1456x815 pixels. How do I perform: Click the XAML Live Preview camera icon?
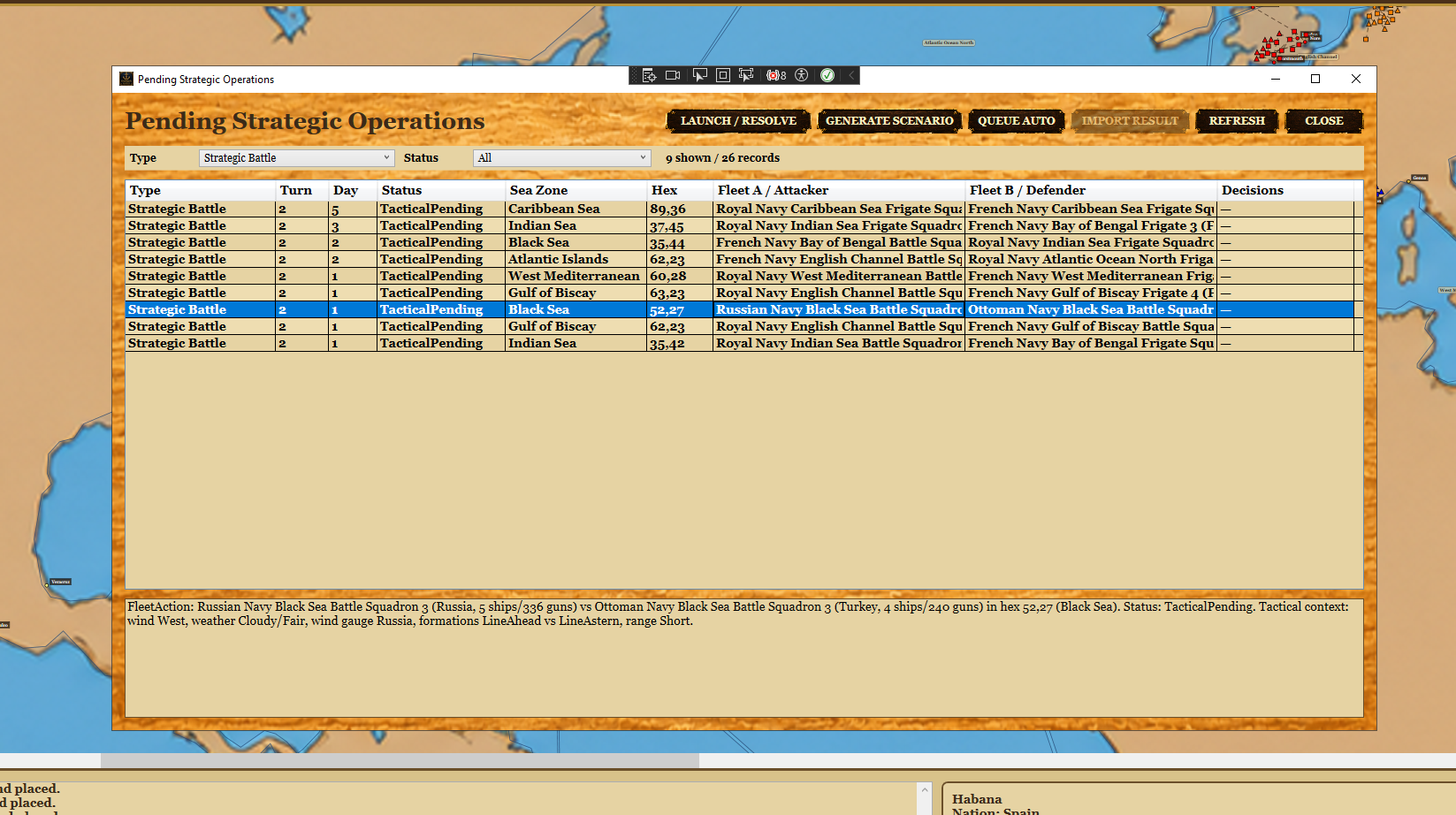(673, 75)
